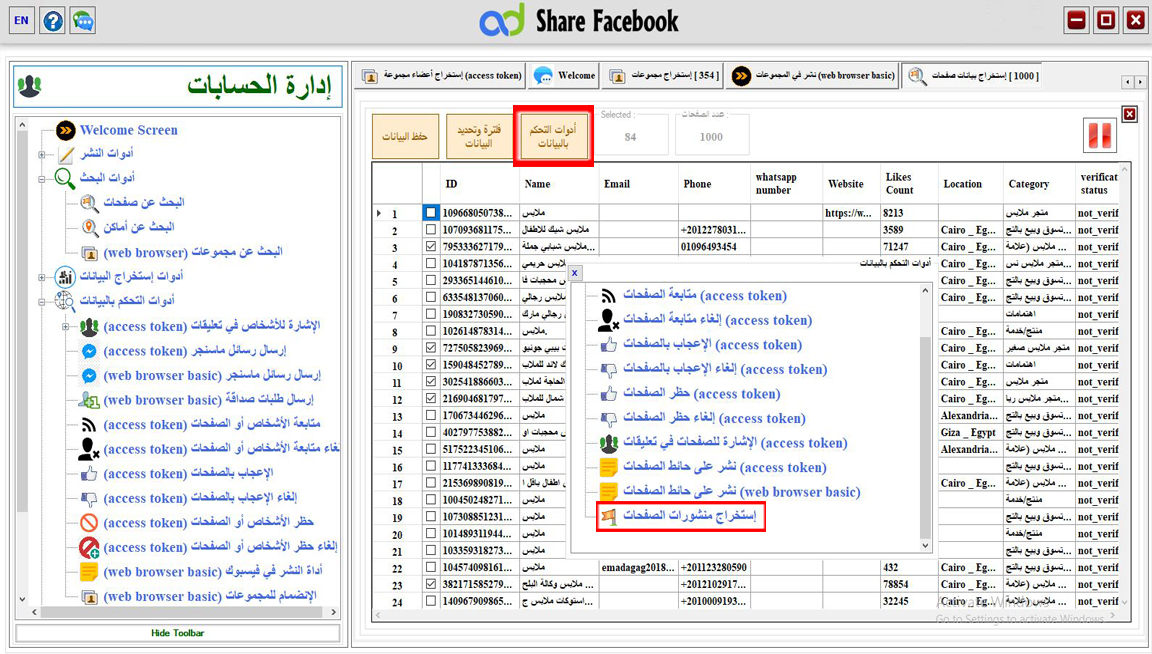The width and height of the screenshot is (1152, 654).
Task: Switch to the Welcome tab
Action: pyautogui.click(x=564, y=76)
